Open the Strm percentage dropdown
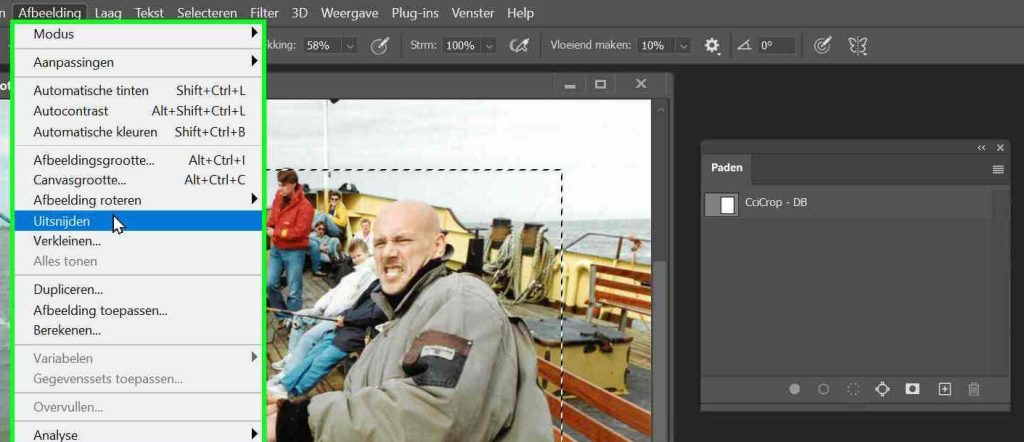 pos(489,46)
